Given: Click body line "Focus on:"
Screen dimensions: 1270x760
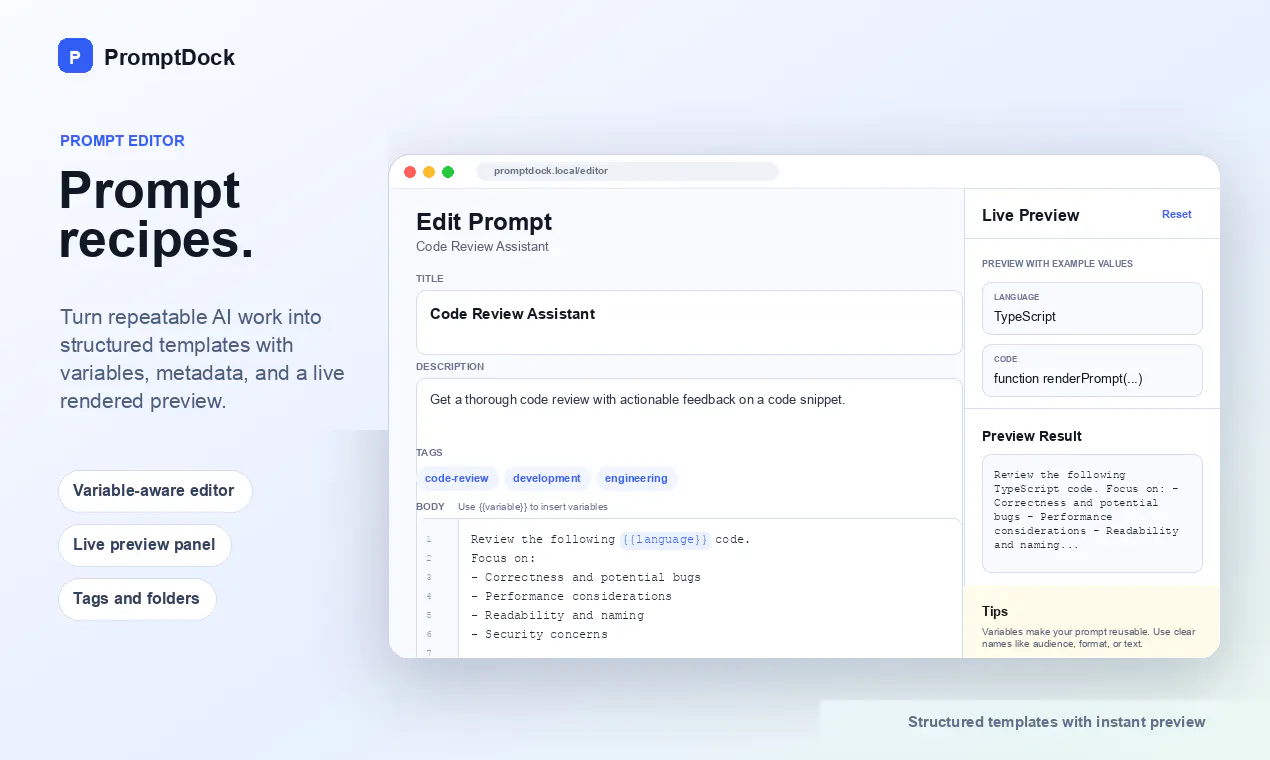Looking at the screenshot, I should coord(503,558).
